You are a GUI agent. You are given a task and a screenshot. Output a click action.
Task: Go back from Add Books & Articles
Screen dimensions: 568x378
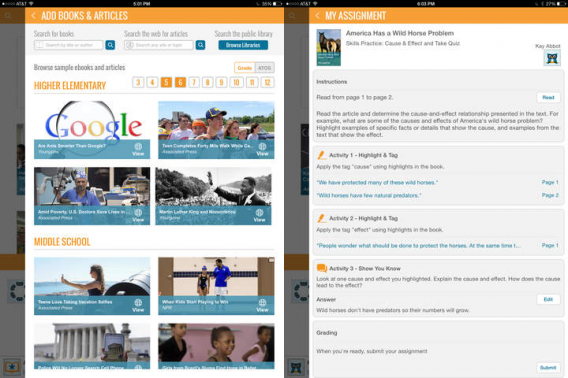pos(33,16)
